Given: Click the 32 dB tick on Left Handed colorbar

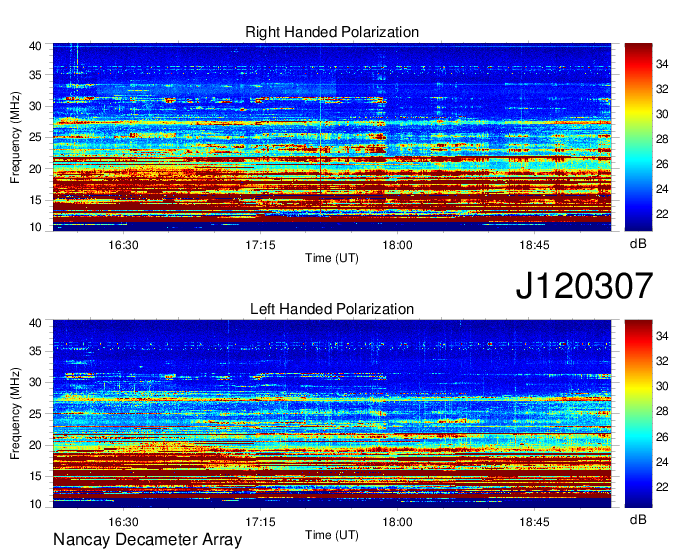Looking at the screenshot, I should pos(662,361).
